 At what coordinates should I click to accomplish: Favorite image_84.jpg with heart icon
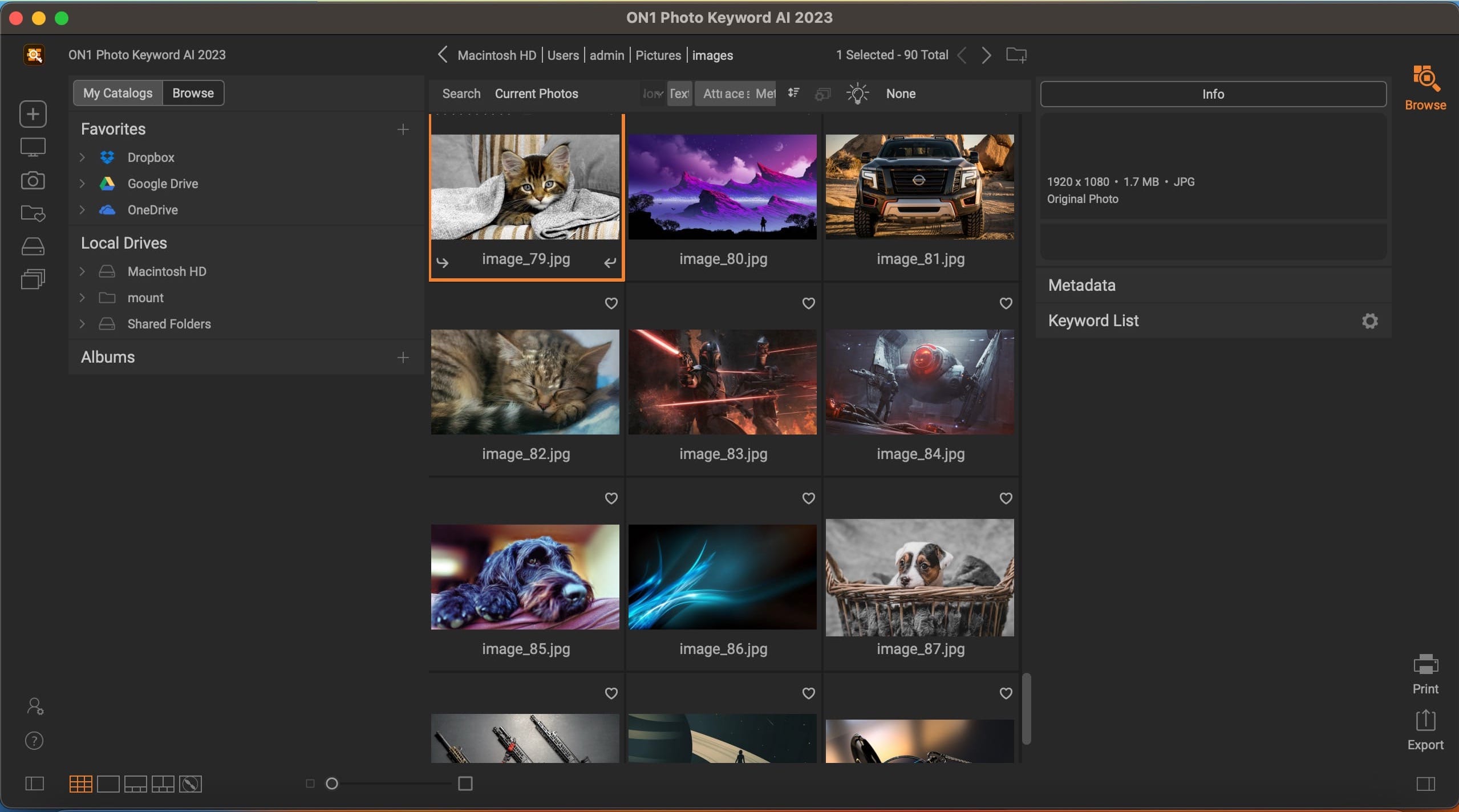click(x=1006, y=303)
